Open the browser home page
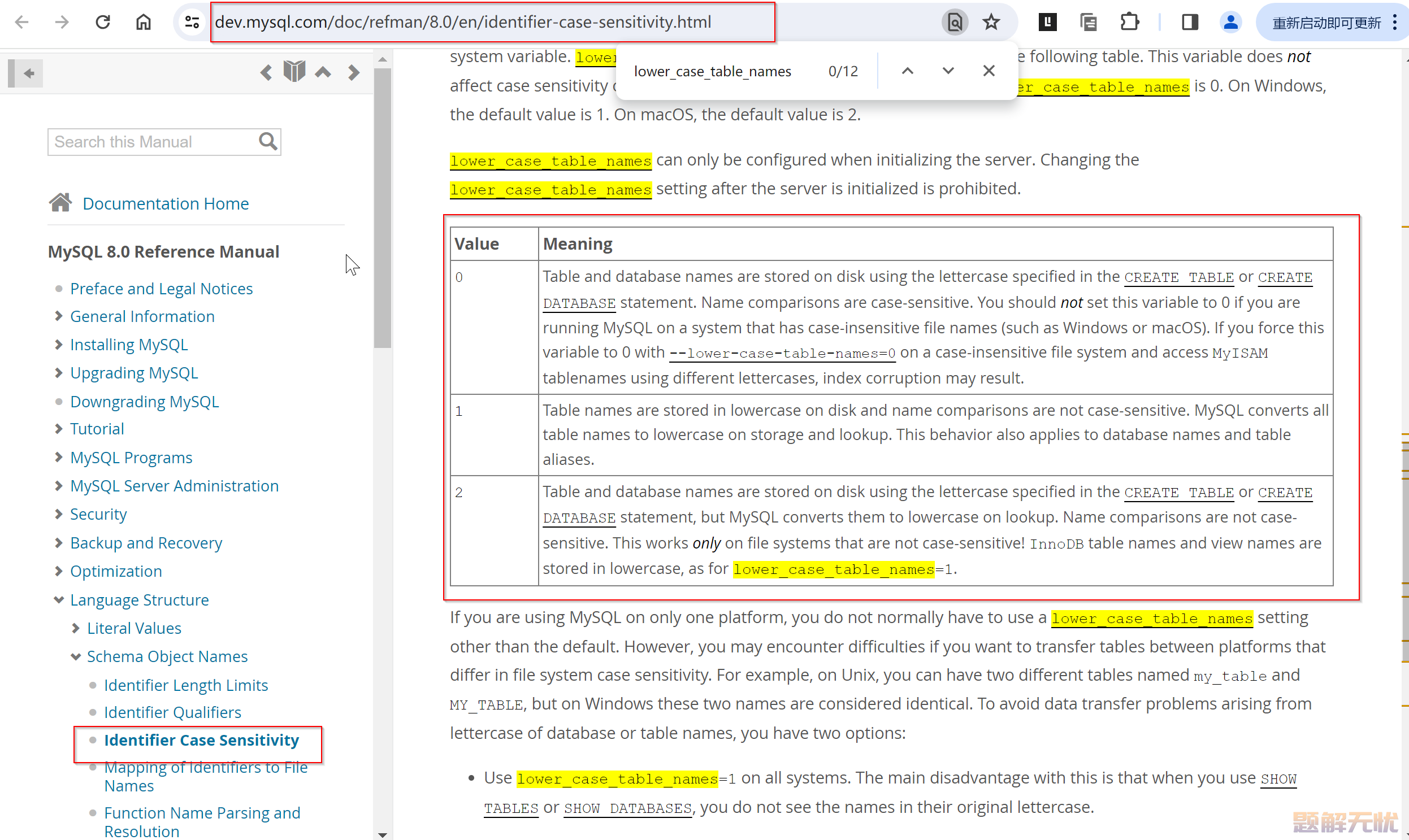The image size is (1409, 840). [144, 22]
